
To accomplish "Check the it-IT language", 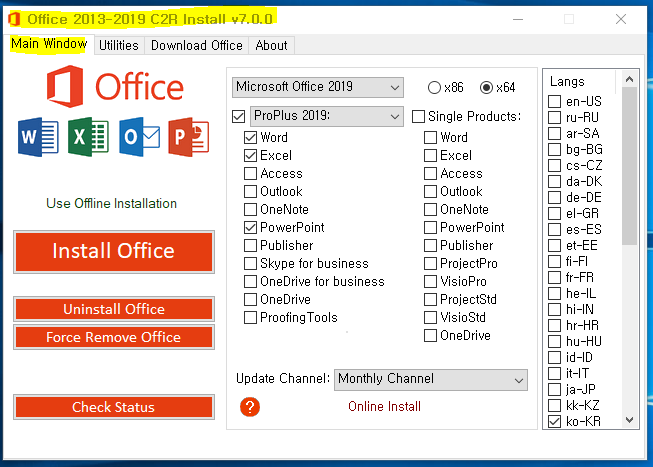I will pos(554,373).
